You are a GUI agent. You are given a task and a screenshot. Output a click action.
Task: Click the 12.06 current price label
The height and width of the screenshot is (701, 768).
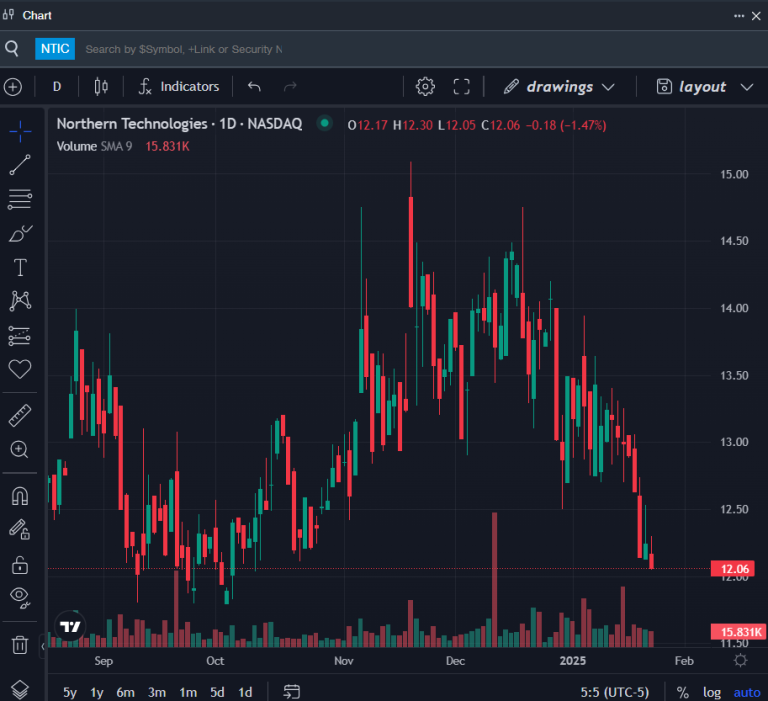733,569
